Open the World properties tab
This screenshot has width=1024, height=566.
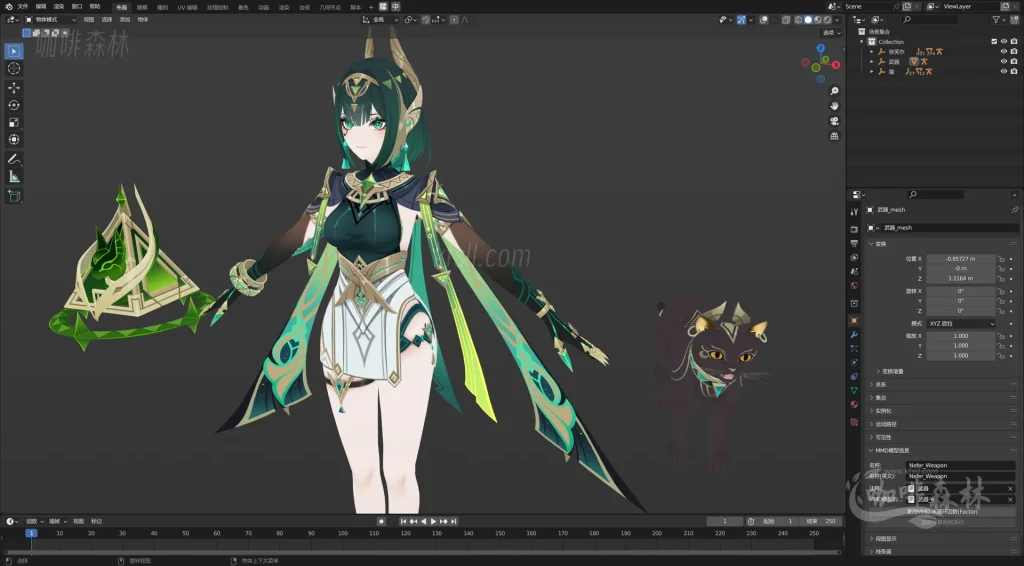click(x=854, y=286)
